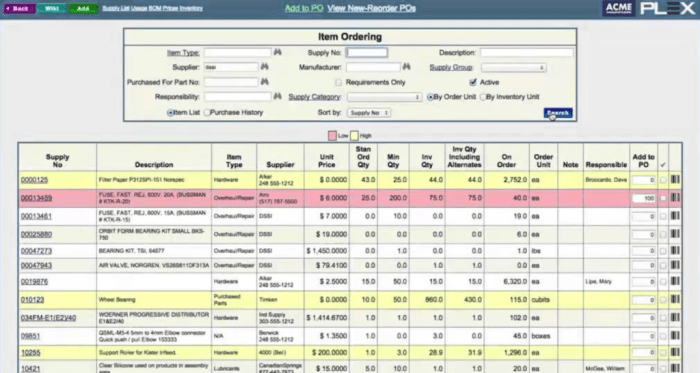Open supply number 00013459 link
This screenshot has width=700, height=373.
point(36,198)
